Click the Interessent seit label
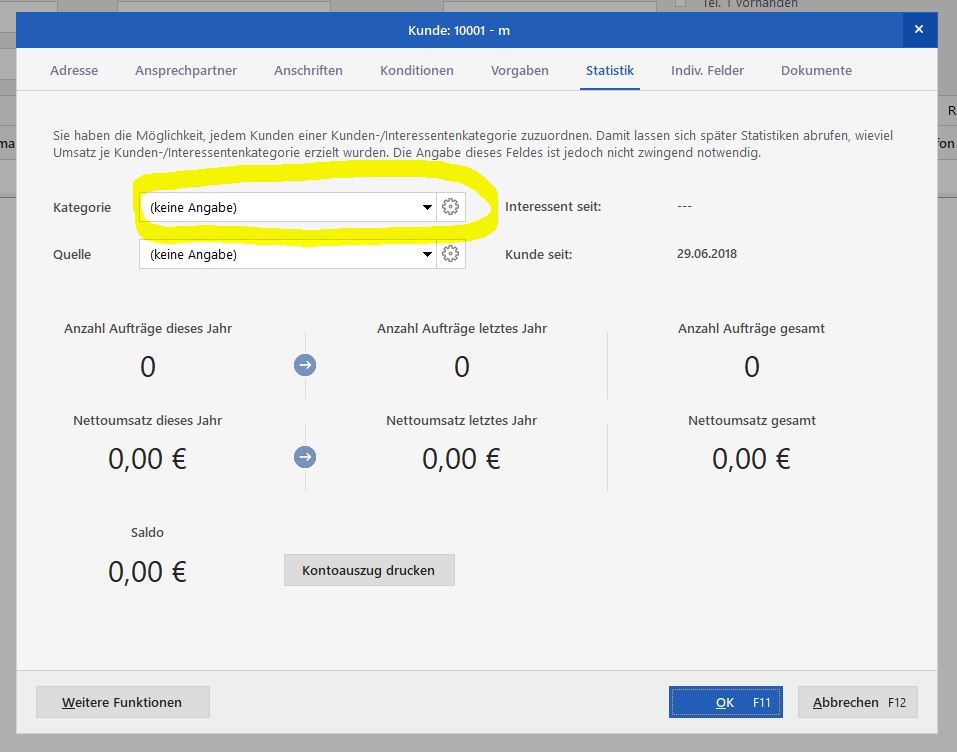 [x=553, y=207]
